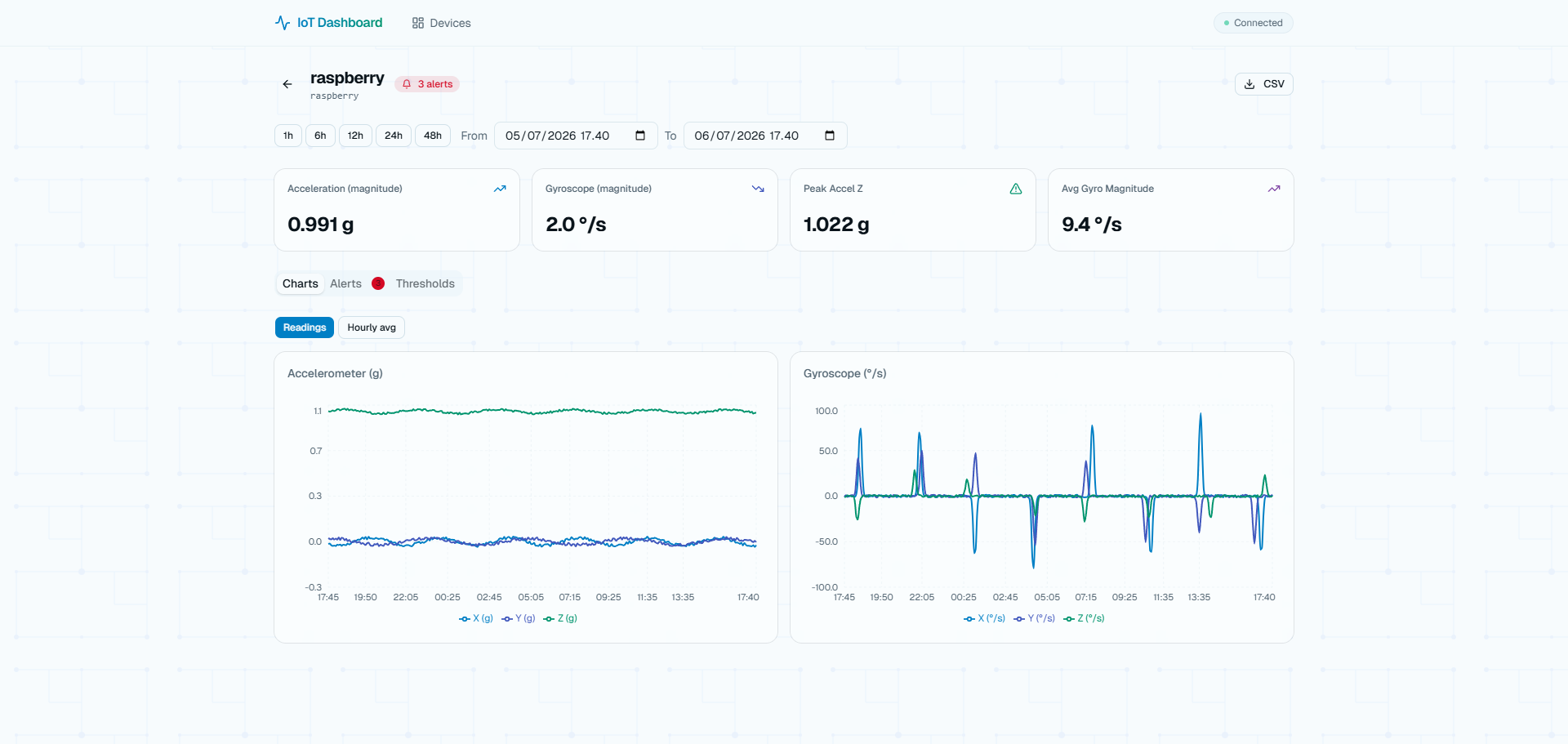The image size is (1568, 744).
Task: Click the raspberry device name heading
Action: click(347, 78)
